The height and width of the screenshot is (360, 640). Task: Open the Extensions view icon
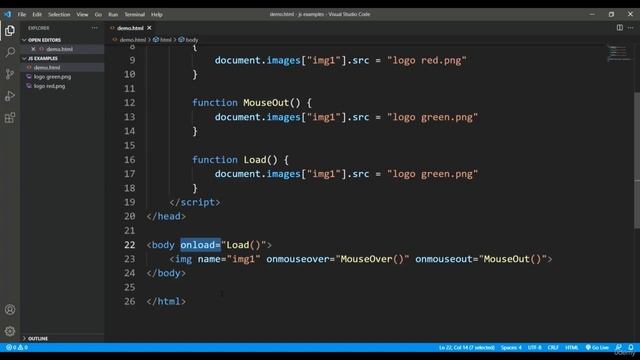tap(10, 118)
